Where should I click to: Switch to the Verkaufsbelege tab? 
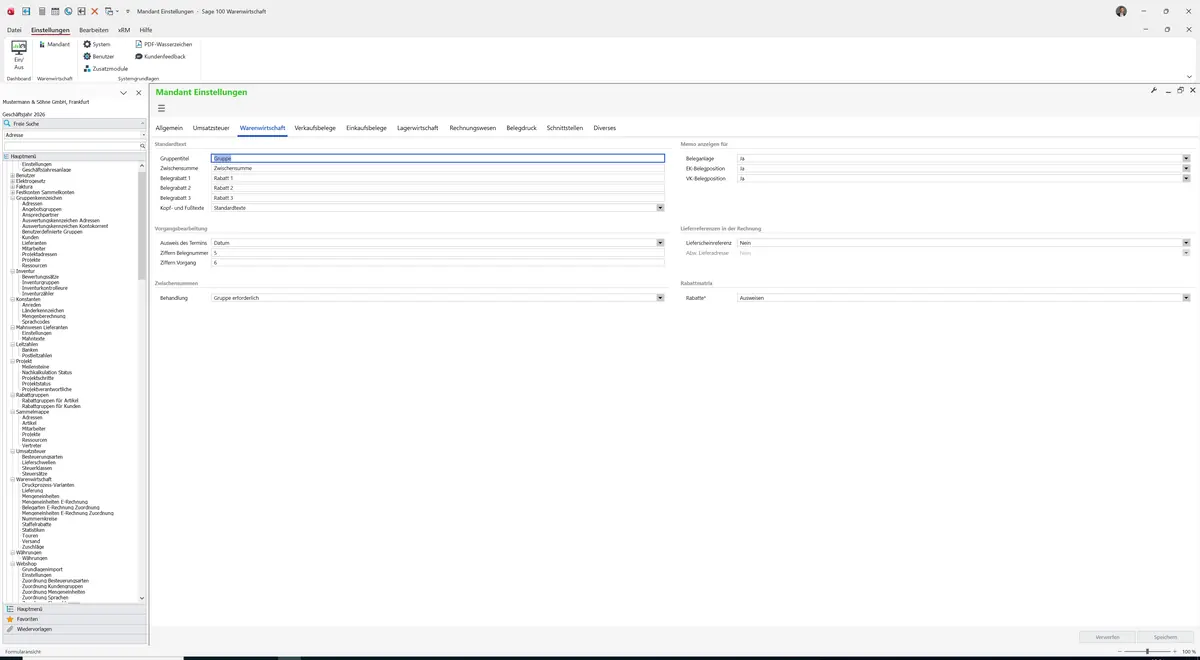(315, 128)
